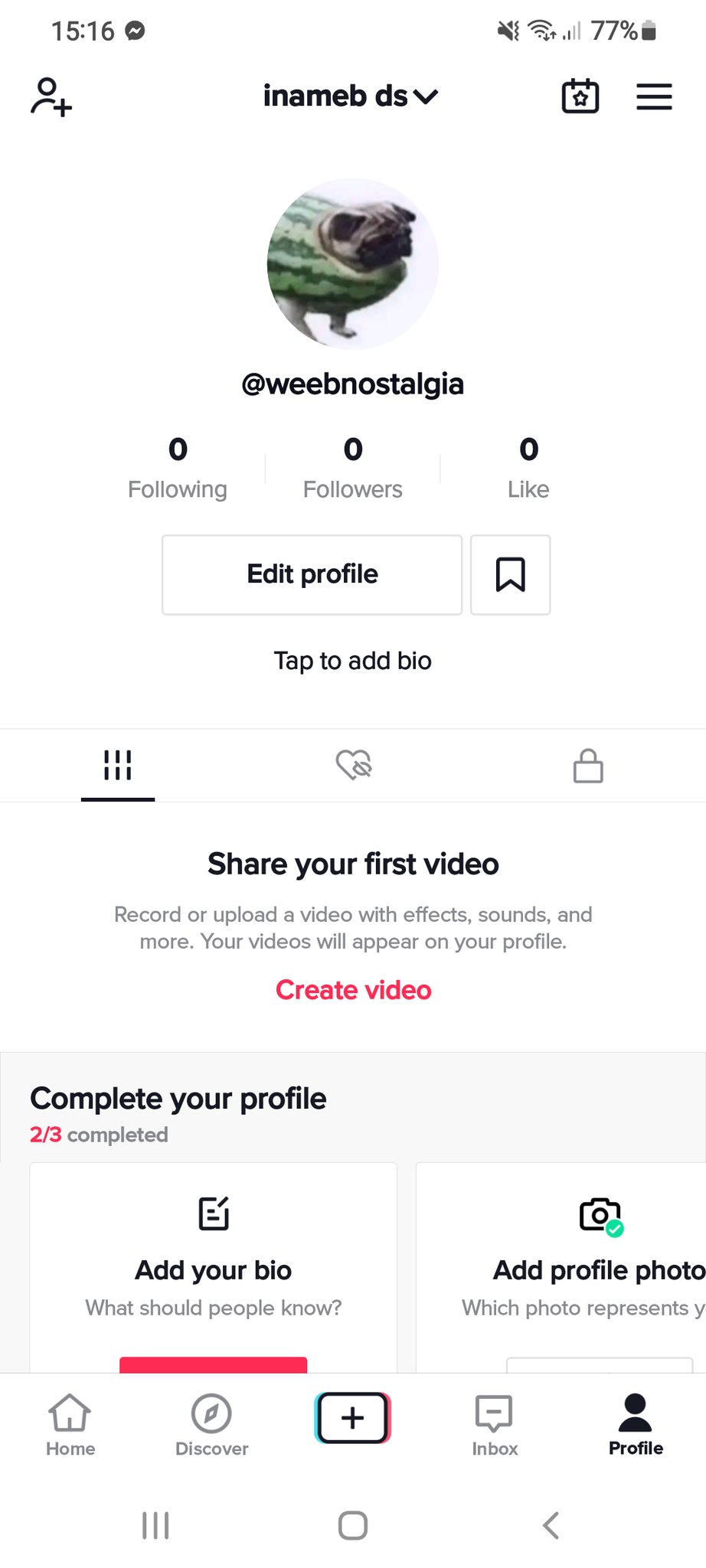The width and height of the screenshot is (706, 1568).
Task: Open the hamburger settings menu
Action: pyautogui.click(x=654, y=96)
